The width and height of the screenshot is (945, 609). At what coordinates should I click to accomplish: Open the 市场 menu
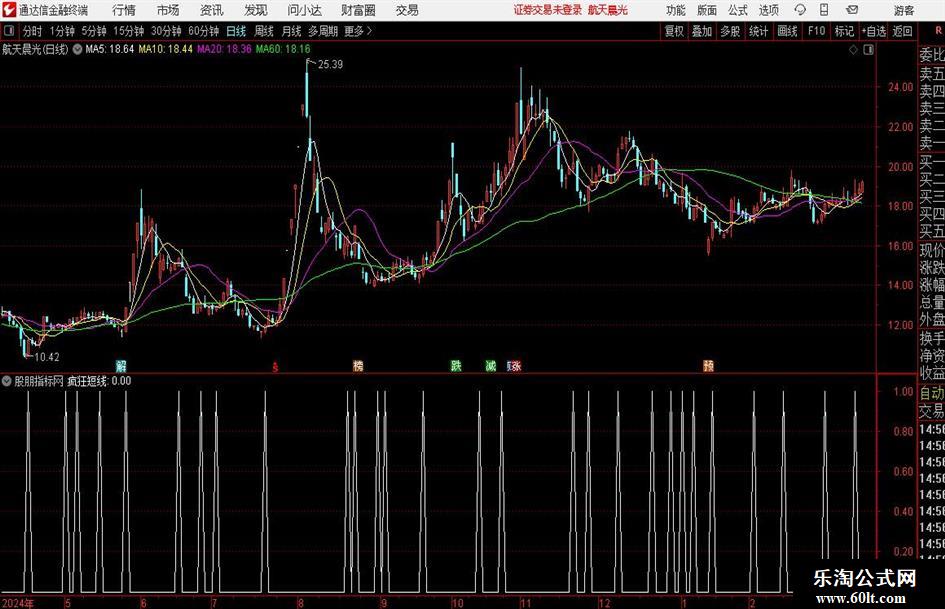pyautogui.click(x=168, y=10)
